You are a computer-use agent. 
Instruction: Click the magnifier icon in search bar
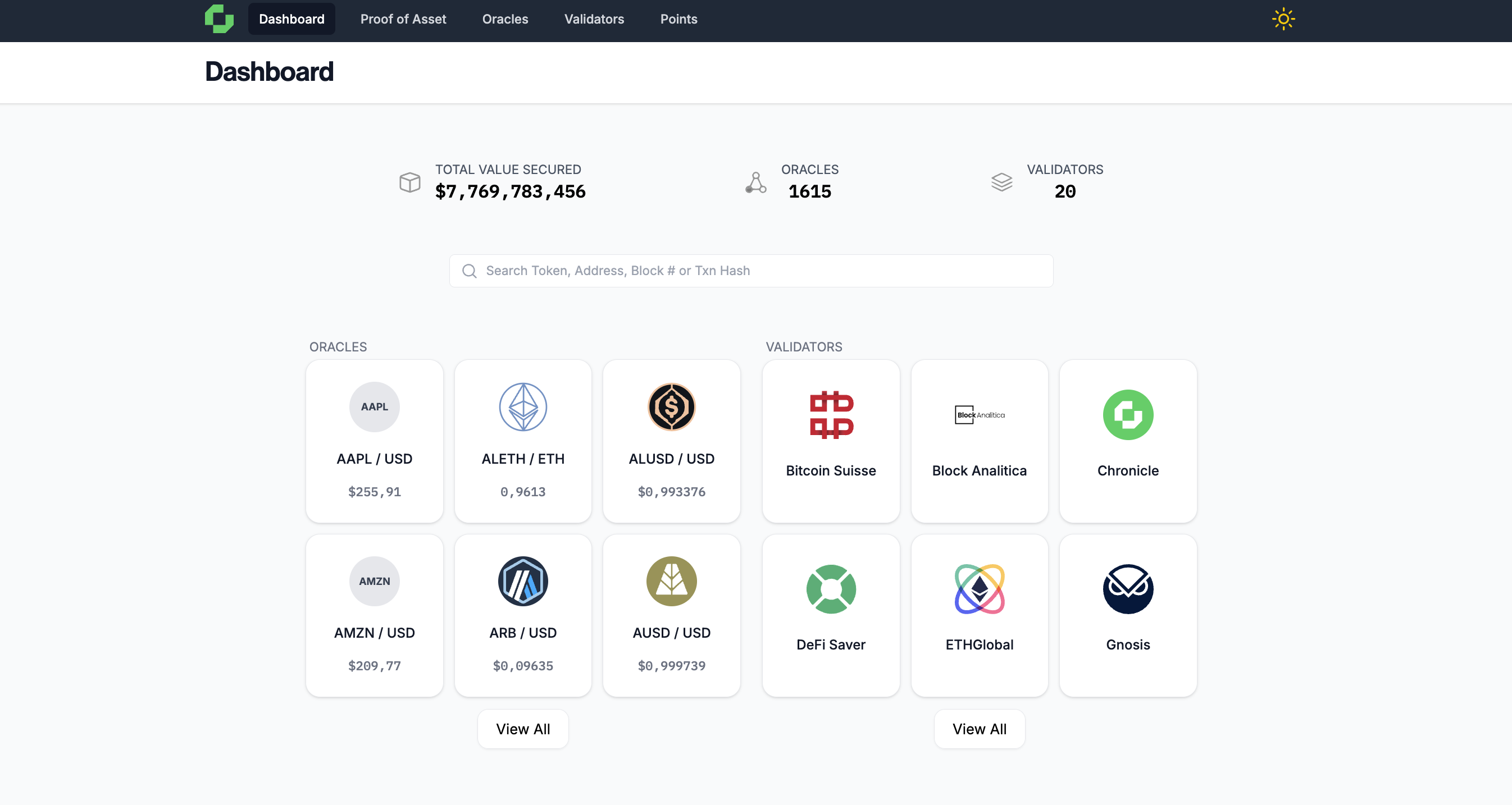tap(469, 271)
